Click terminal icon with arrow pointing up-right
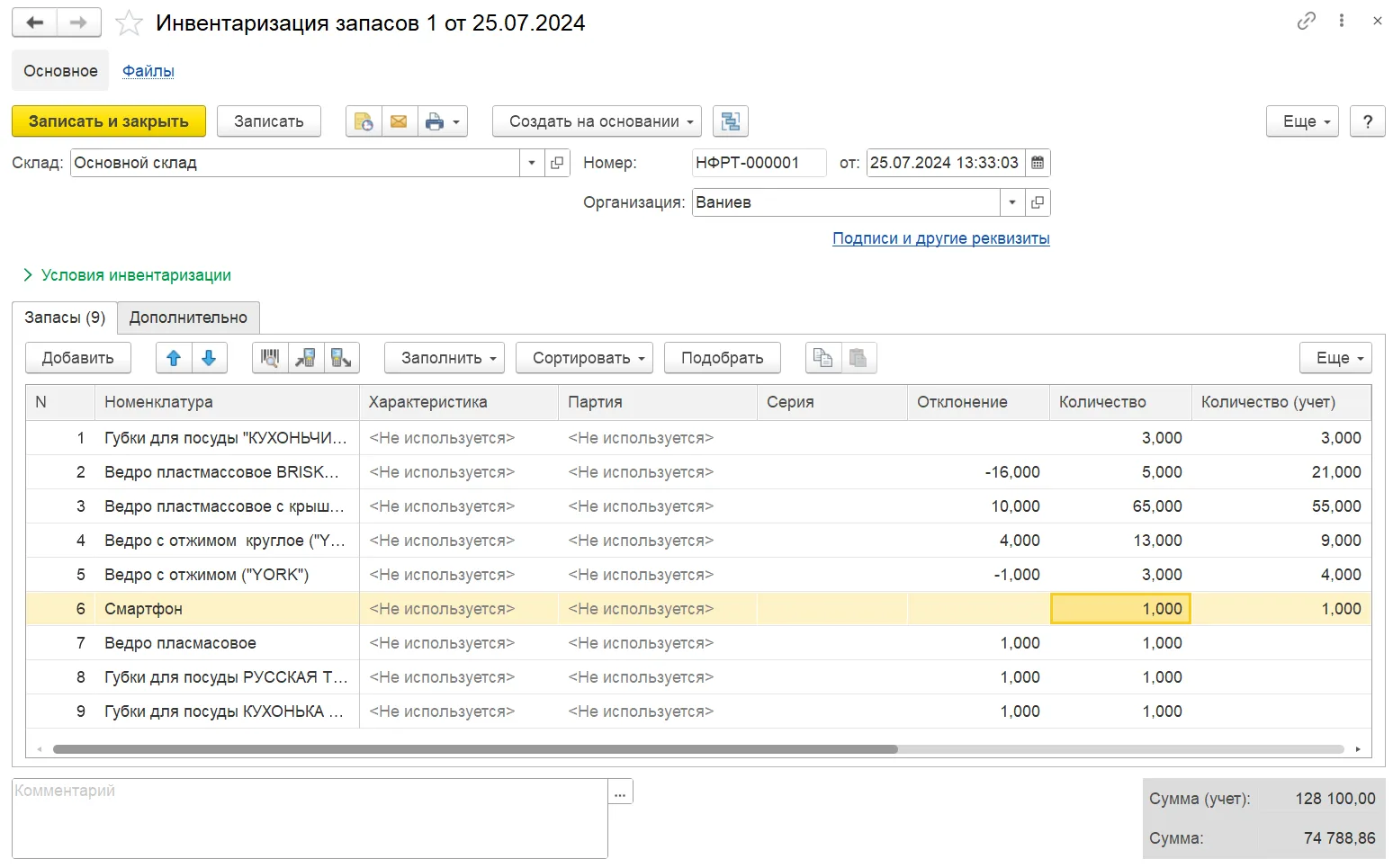1393x868 pixels. (x=306, y=358)
